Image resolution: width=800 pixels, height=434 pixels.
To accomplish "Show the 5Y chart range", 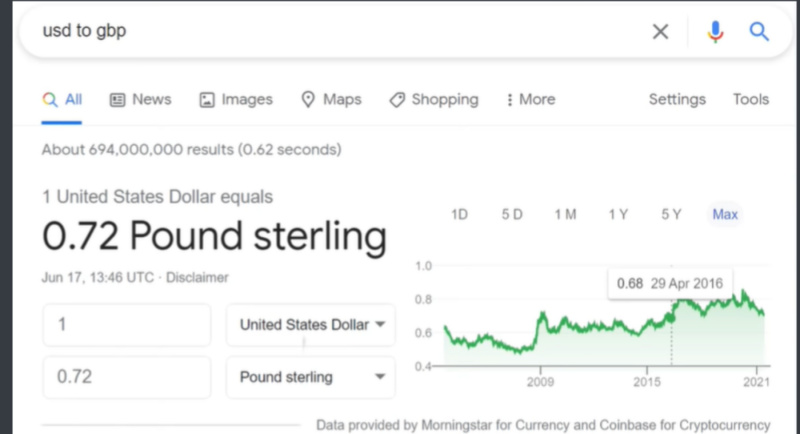I will coord(671,214).
